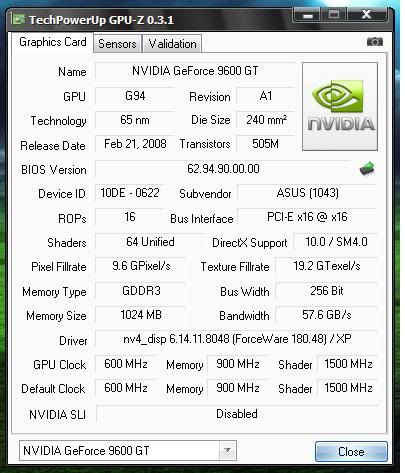Close the window with the X button
The height and width of the screenshot is (473, 405).
(x=367, y=15)
